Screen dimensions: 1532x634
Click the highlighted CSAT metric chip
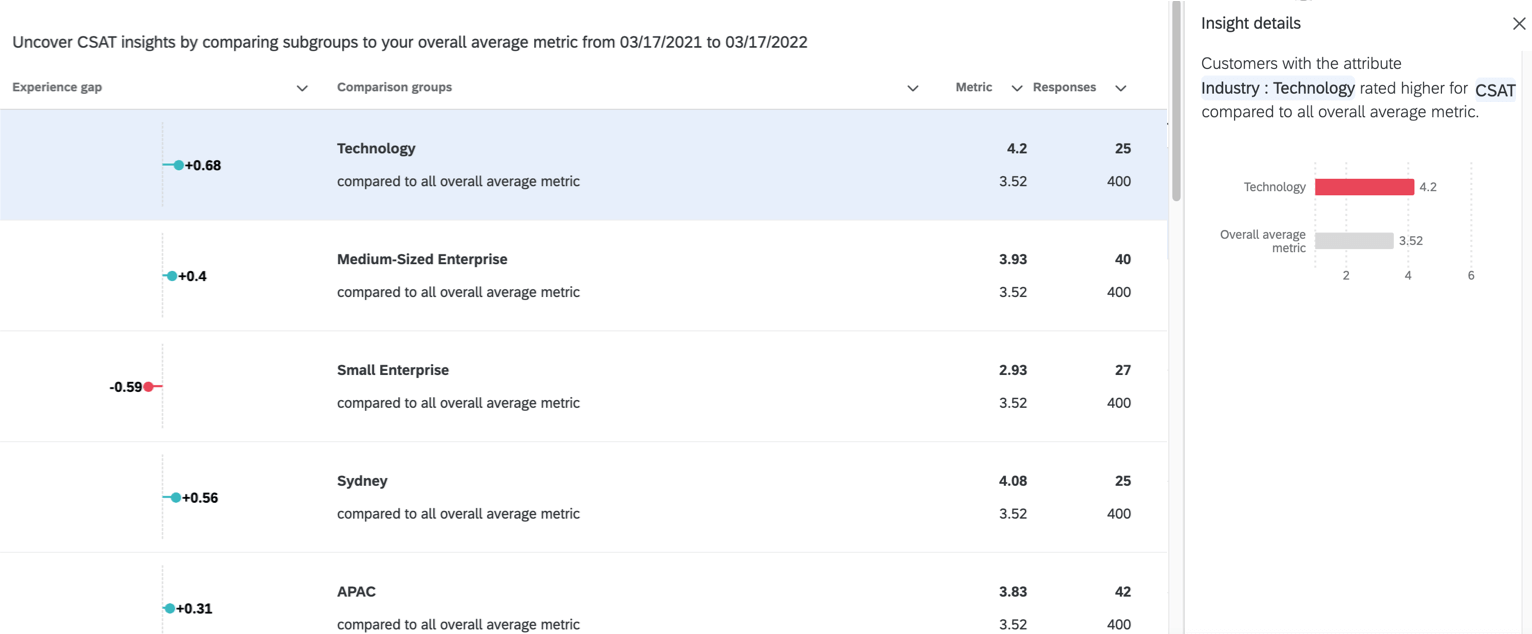tap(1496, 90)
